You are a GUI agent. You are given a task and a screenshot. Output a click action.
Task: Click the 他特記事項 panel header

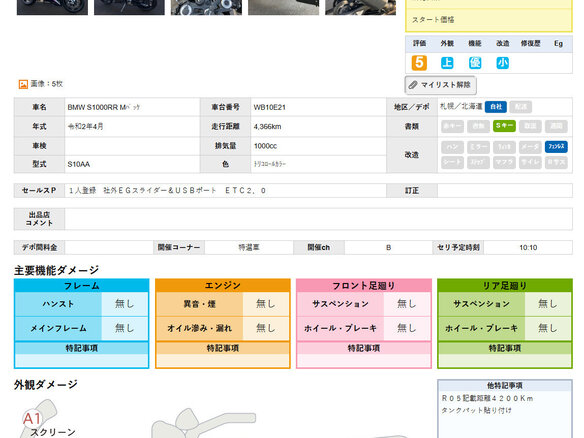pyautogui.click(x=505, y=385)
